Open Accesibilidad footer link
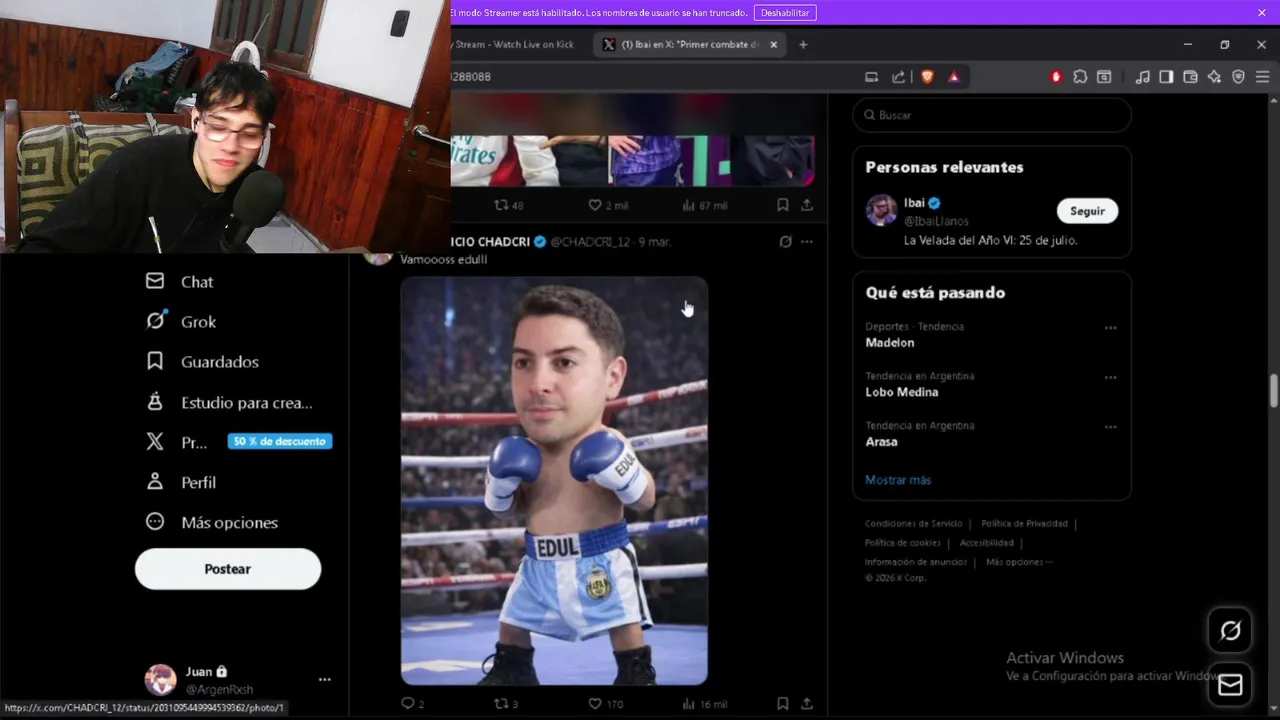This screenshot has height=720, width=1280. point(986,543)
